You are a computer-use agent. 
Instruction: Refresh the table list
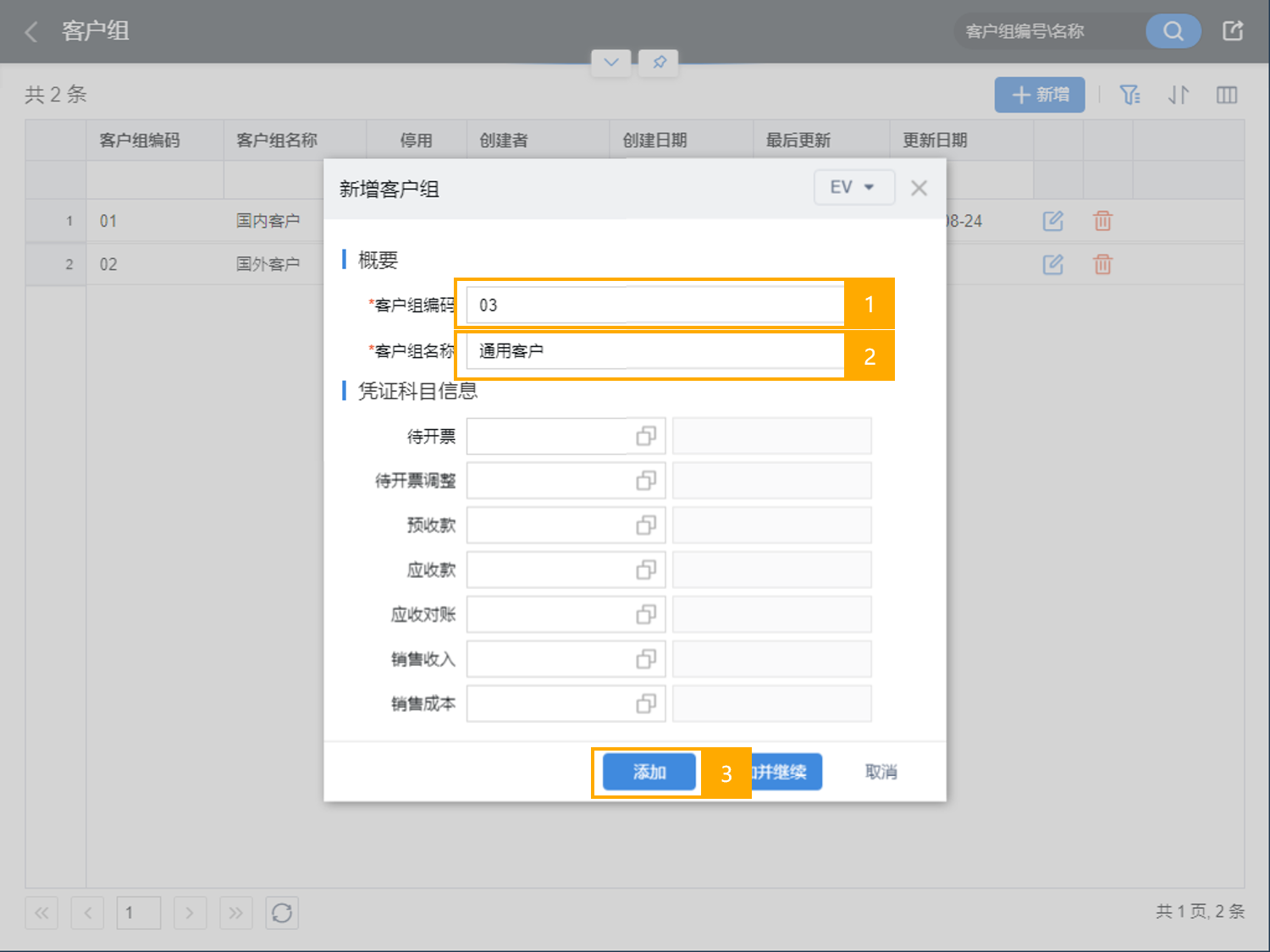coord(282,913)
